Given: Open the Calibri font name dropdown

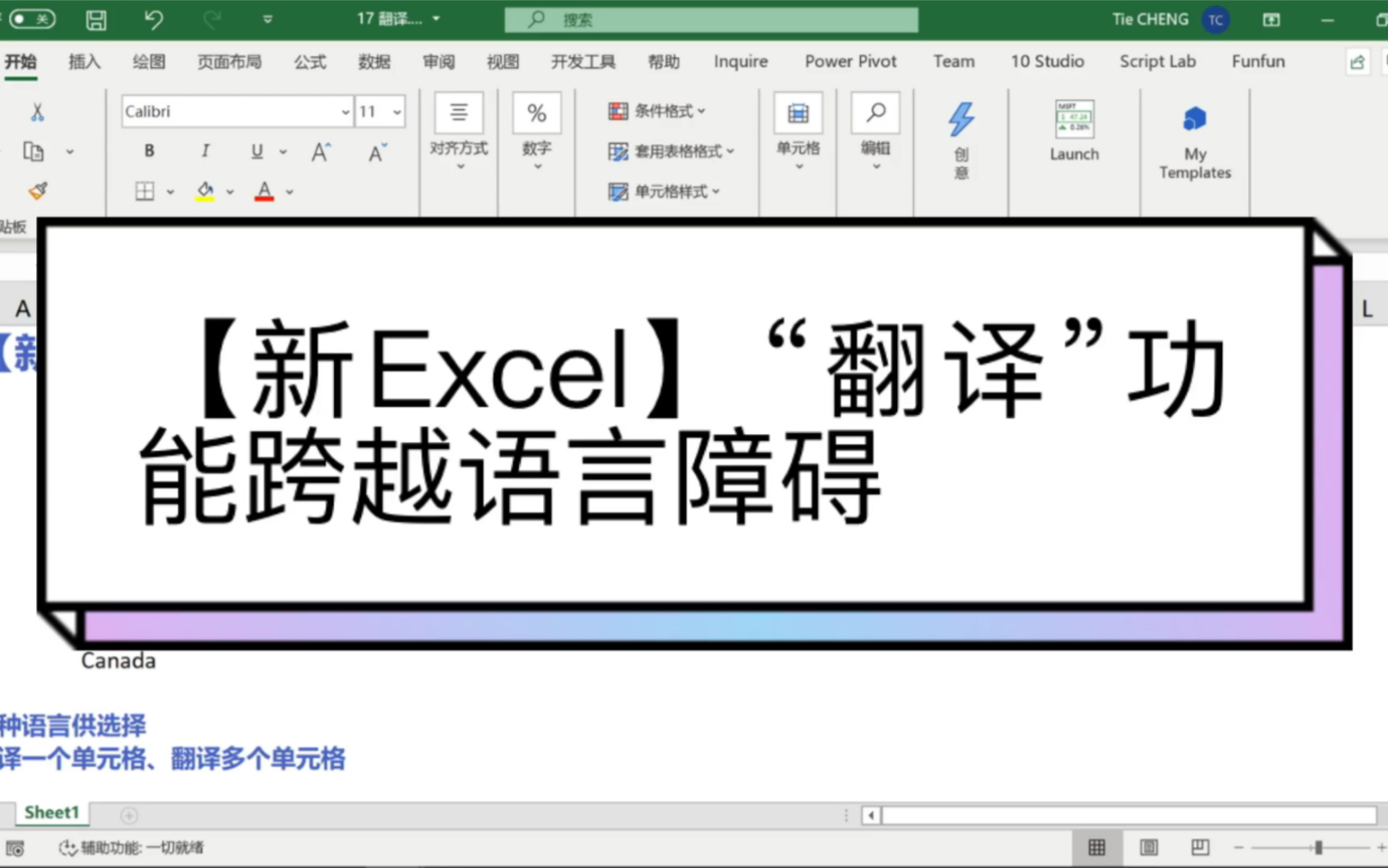Looking at the screenshot, I should (345, 112).
